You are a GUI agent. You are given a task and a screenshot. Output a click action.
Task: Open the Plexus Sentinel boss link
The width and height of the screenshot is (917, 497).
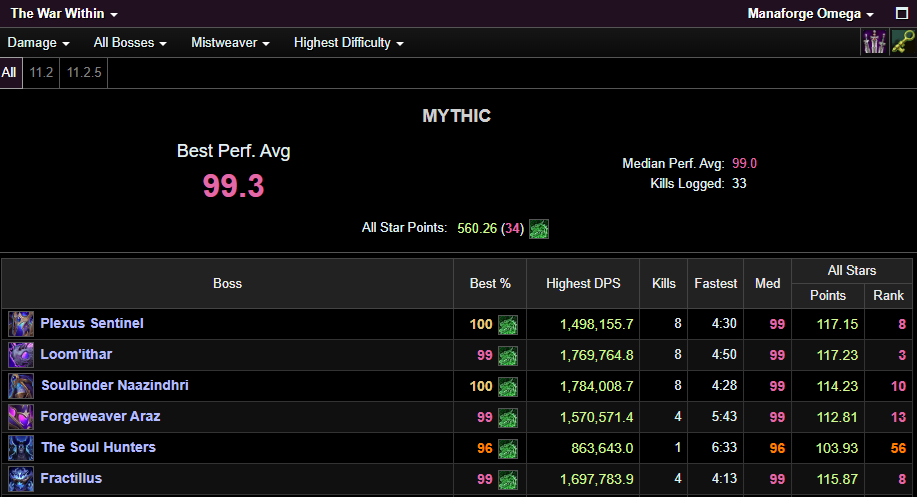point(92,324)
